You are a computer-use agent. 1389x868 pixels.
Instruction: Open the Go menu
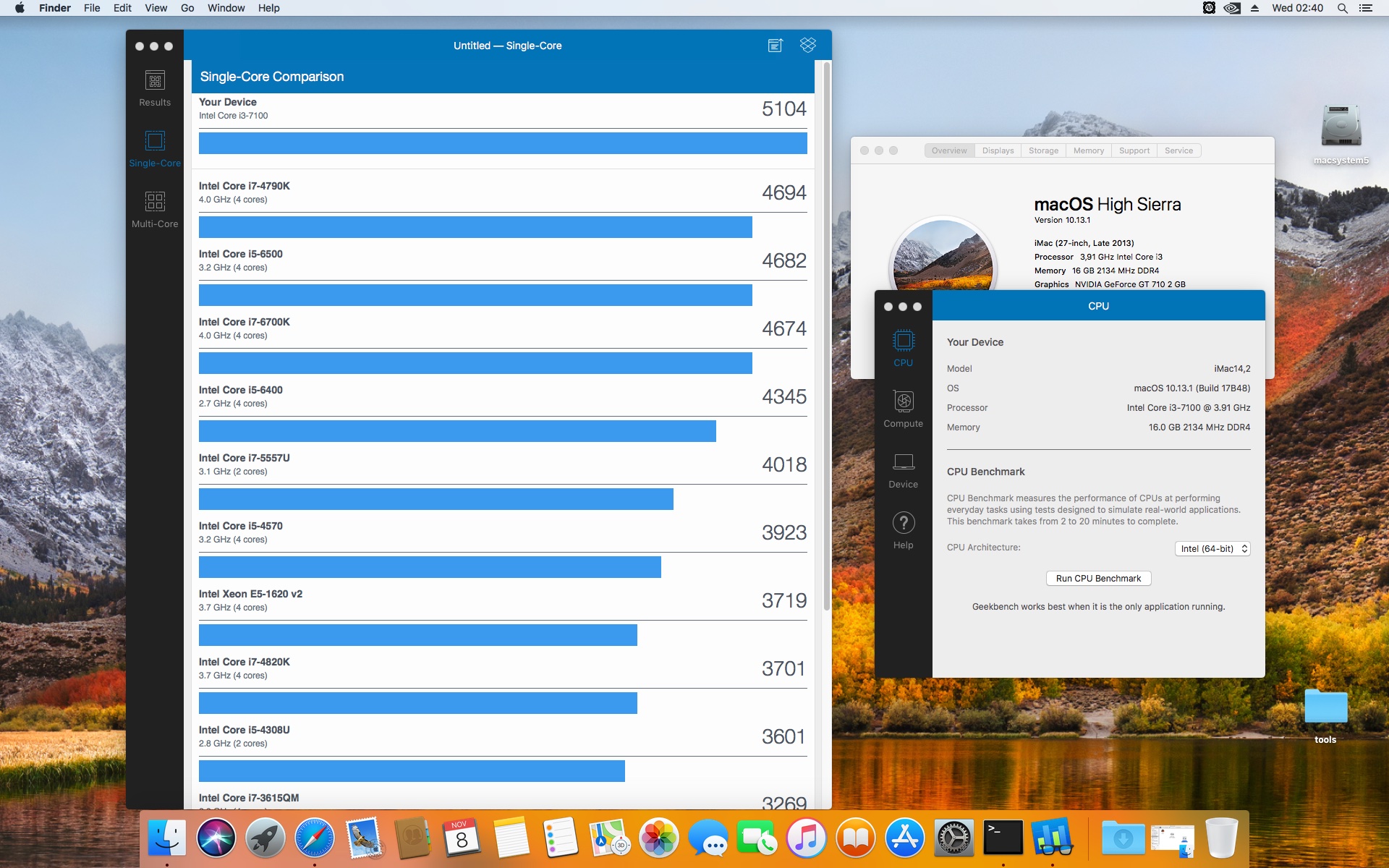187,8
